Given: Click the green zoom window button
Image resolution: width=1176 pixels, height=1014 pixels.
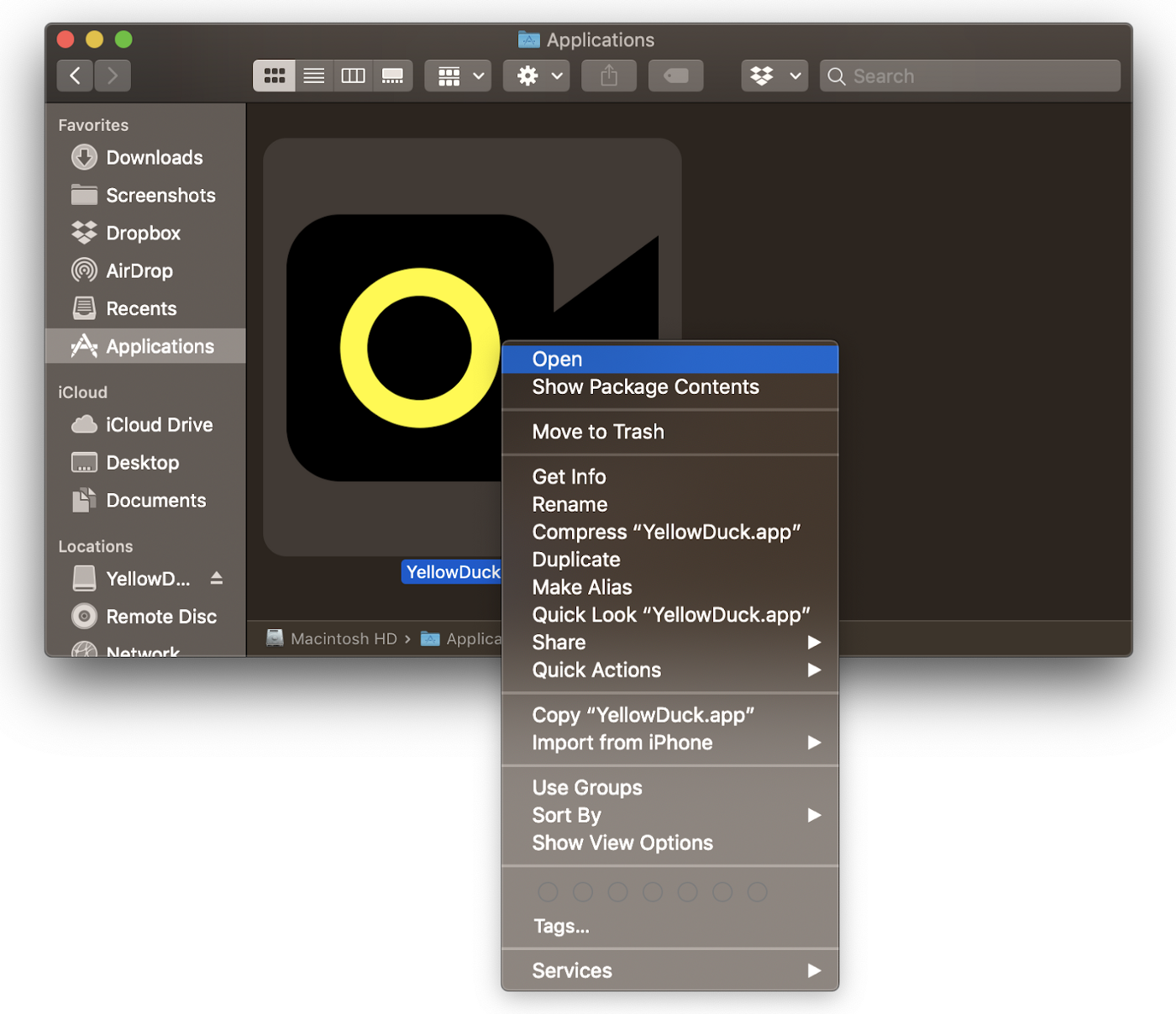Looking at the screenshot, I should [x=123, y=39].
